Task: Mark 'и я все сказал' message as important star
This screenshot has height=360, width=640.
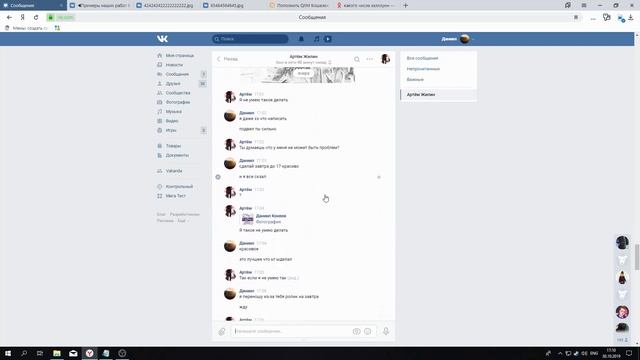Action: pos(379,177)
